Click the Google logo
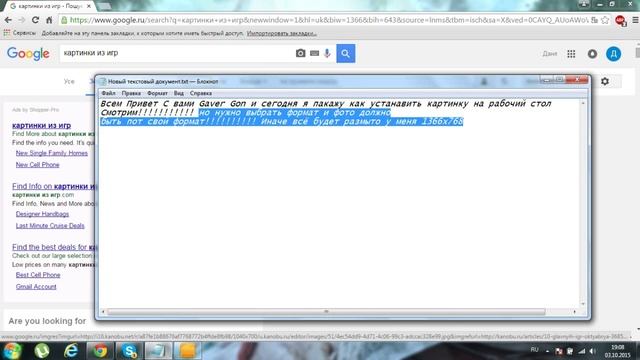 [x=28, y=53]
